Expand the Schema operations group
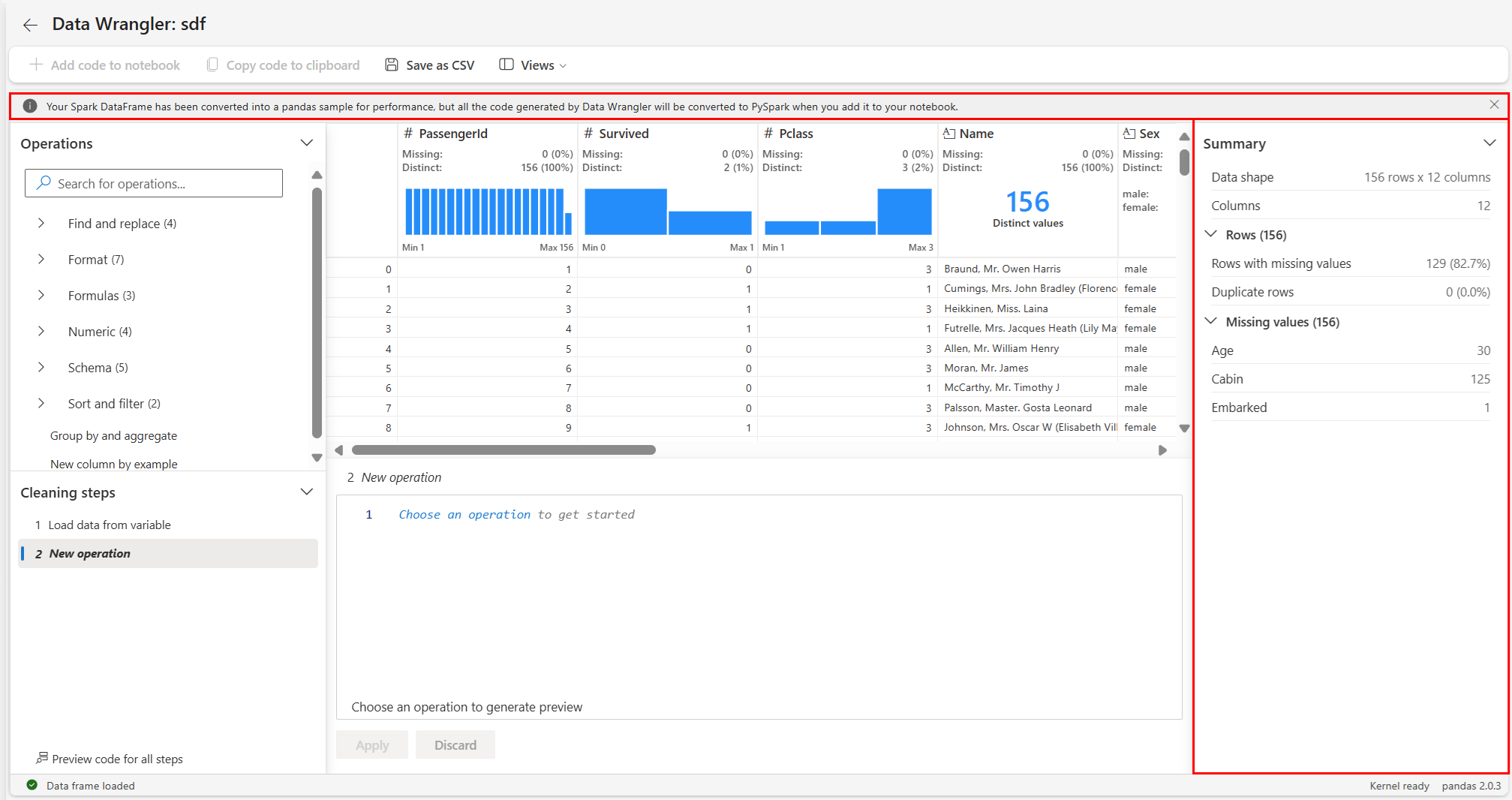This screenshot has width=1512, height=800. (41, 367)
